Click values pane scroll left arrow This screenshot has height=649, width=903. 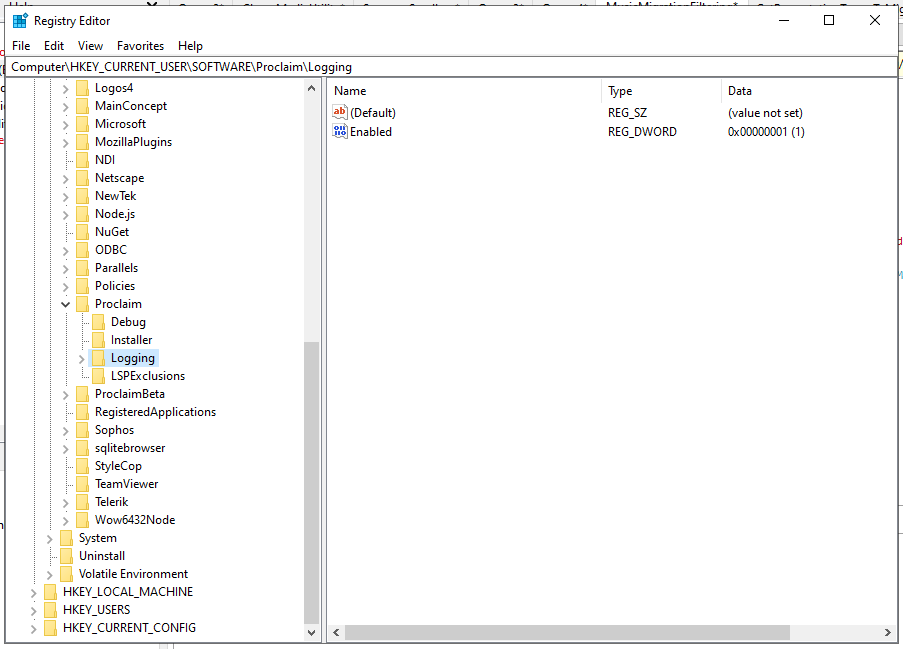(336, 633)
